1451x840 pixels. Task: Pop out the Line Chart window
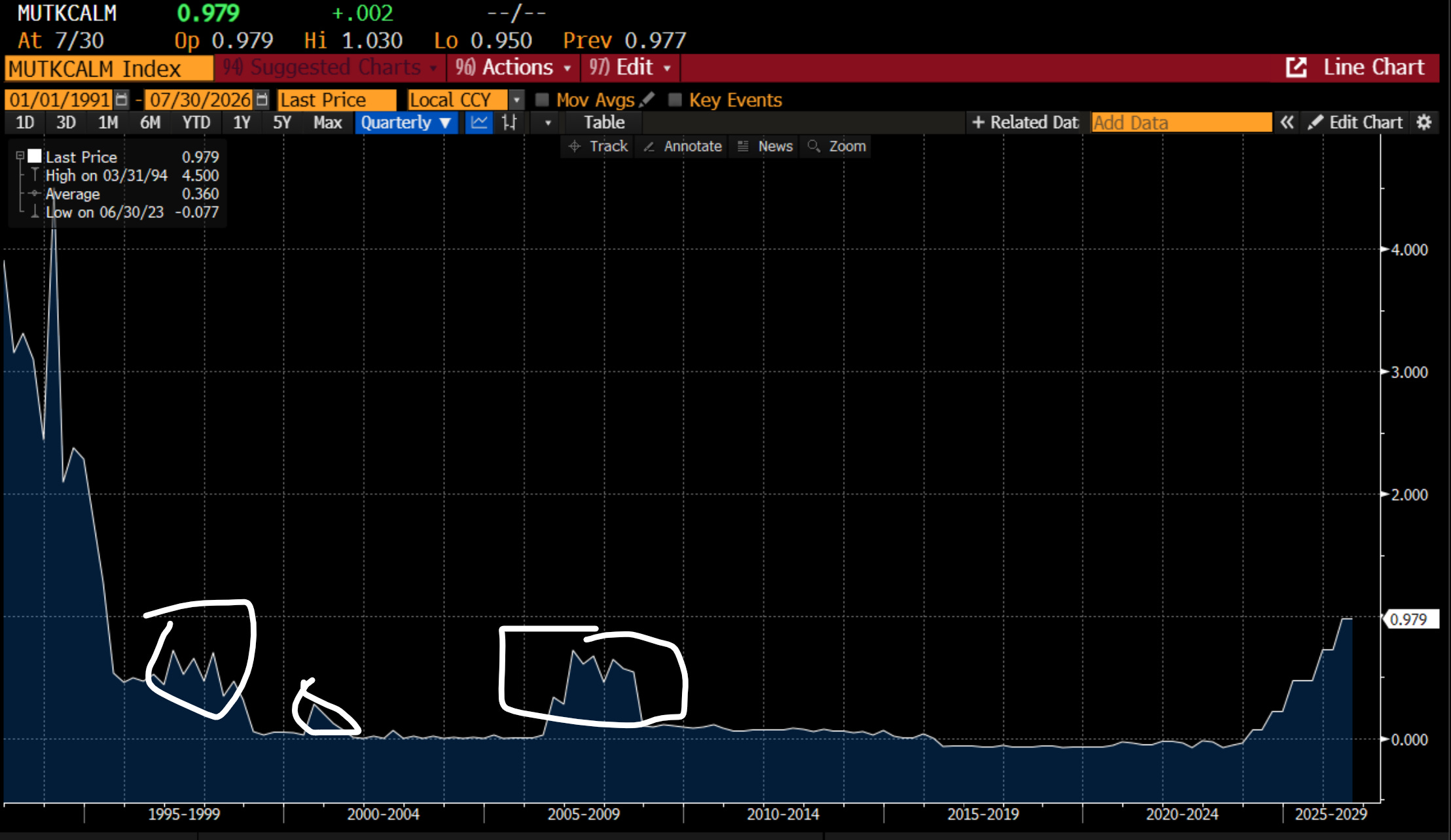pyautogui.click(x=1296, y=67)
